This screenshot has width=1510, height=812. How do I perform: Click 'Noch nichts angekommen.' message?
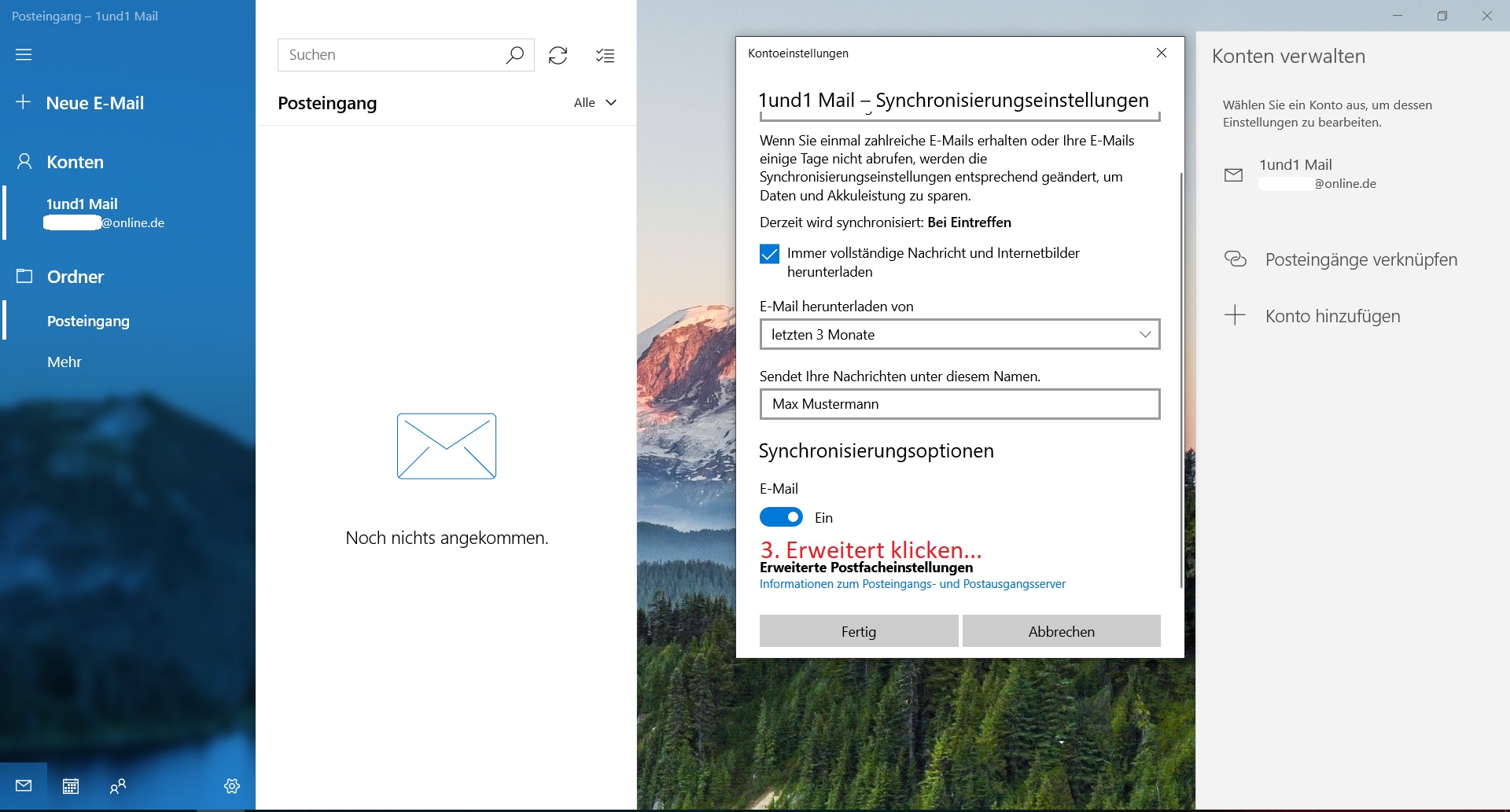(447, 538)
